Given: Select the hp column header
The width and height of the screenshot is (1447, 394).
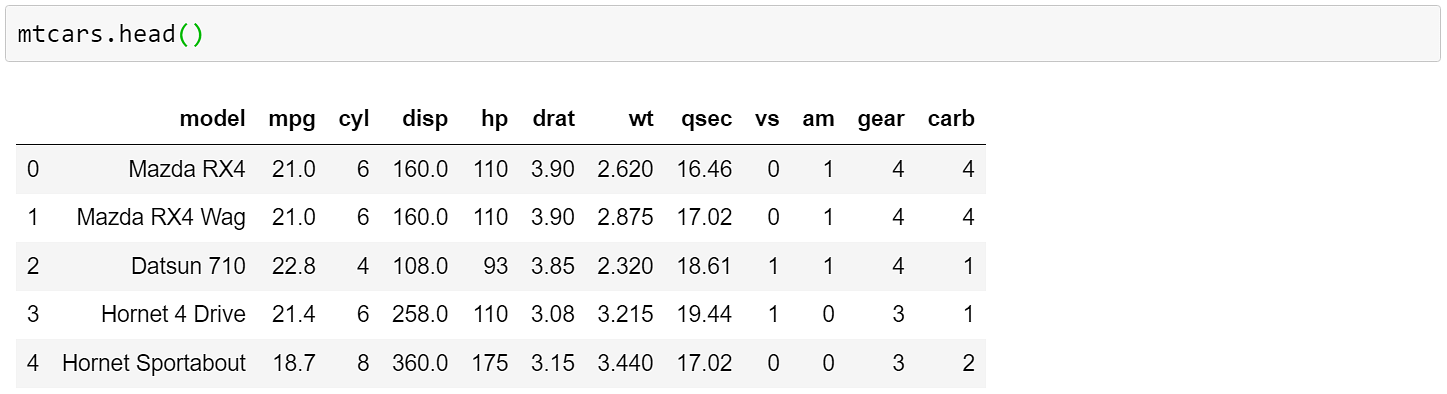Looking at the screenshot, I should (494, 120).
